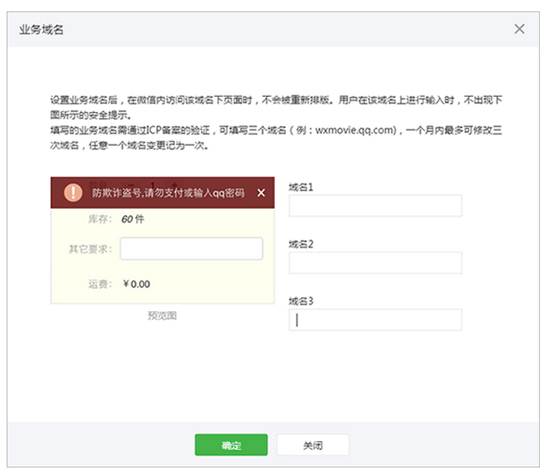Click the 业务域名 dialog title
Screen dimensions: 554x475
click(41, 29)
